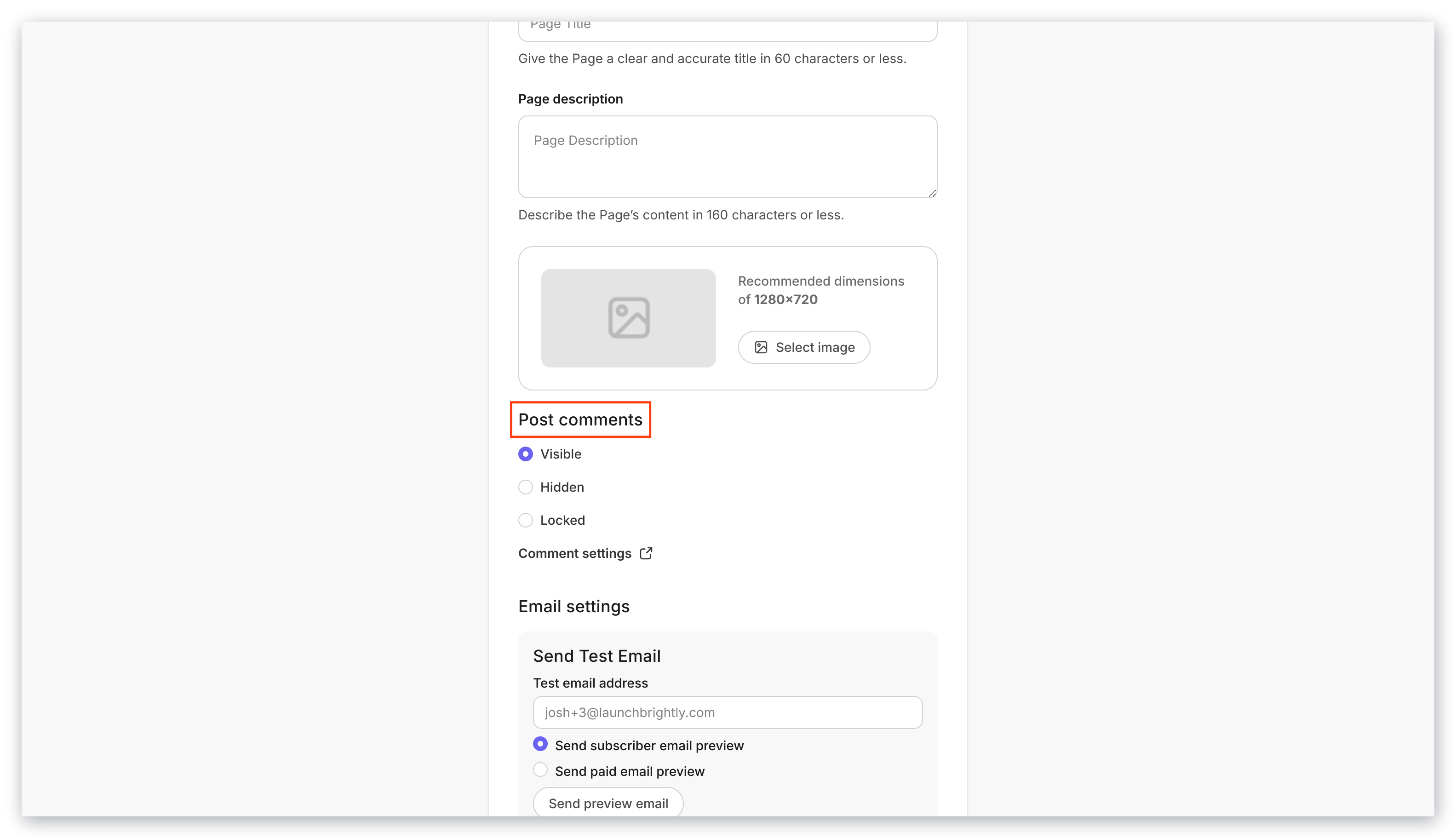This screenshot has width=1456, height=838.
Task: Click the Select image button
Action: 803,347
